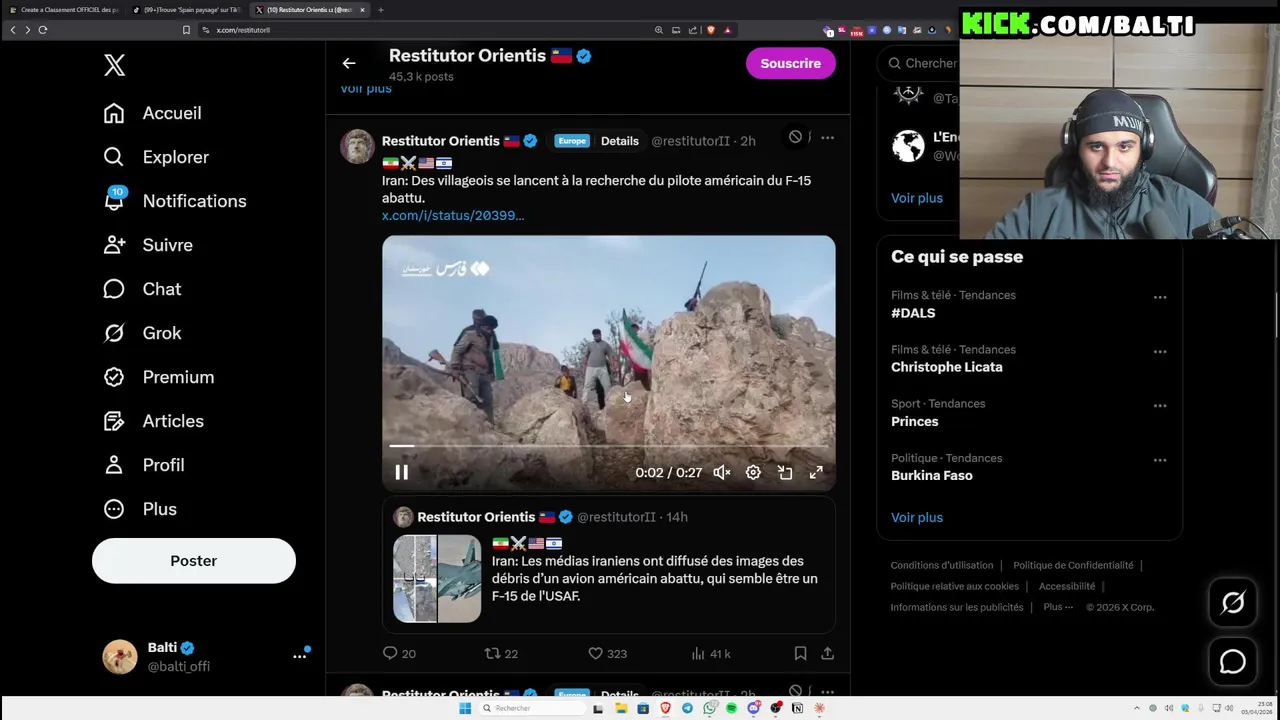
Task: Click the Voir plus link above the post
Action: pos(366,89)
